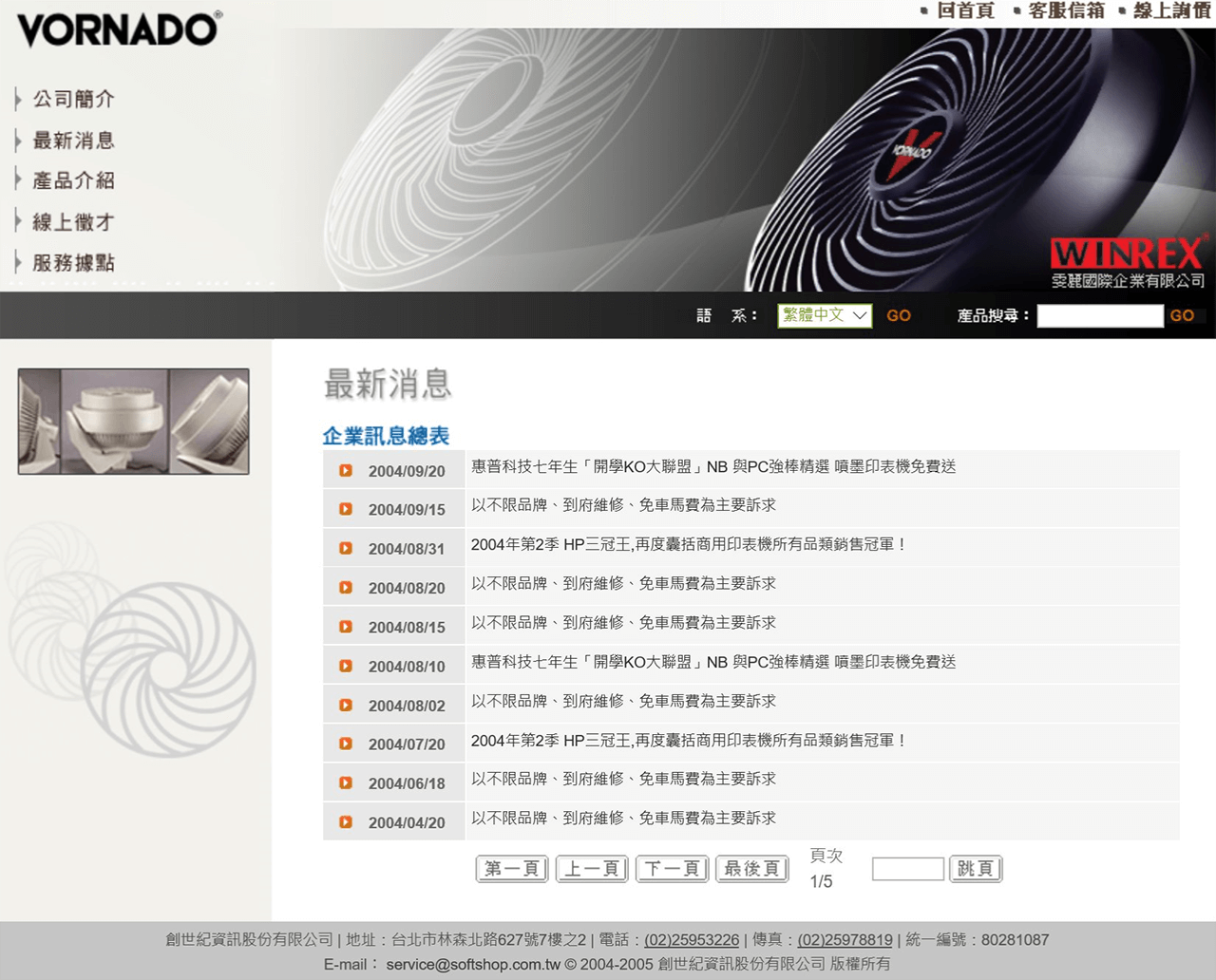The height and width of the screenshot is (980, 1216).
Task: Open the 2004/08/15 news headline
Action: click(623, 622)
